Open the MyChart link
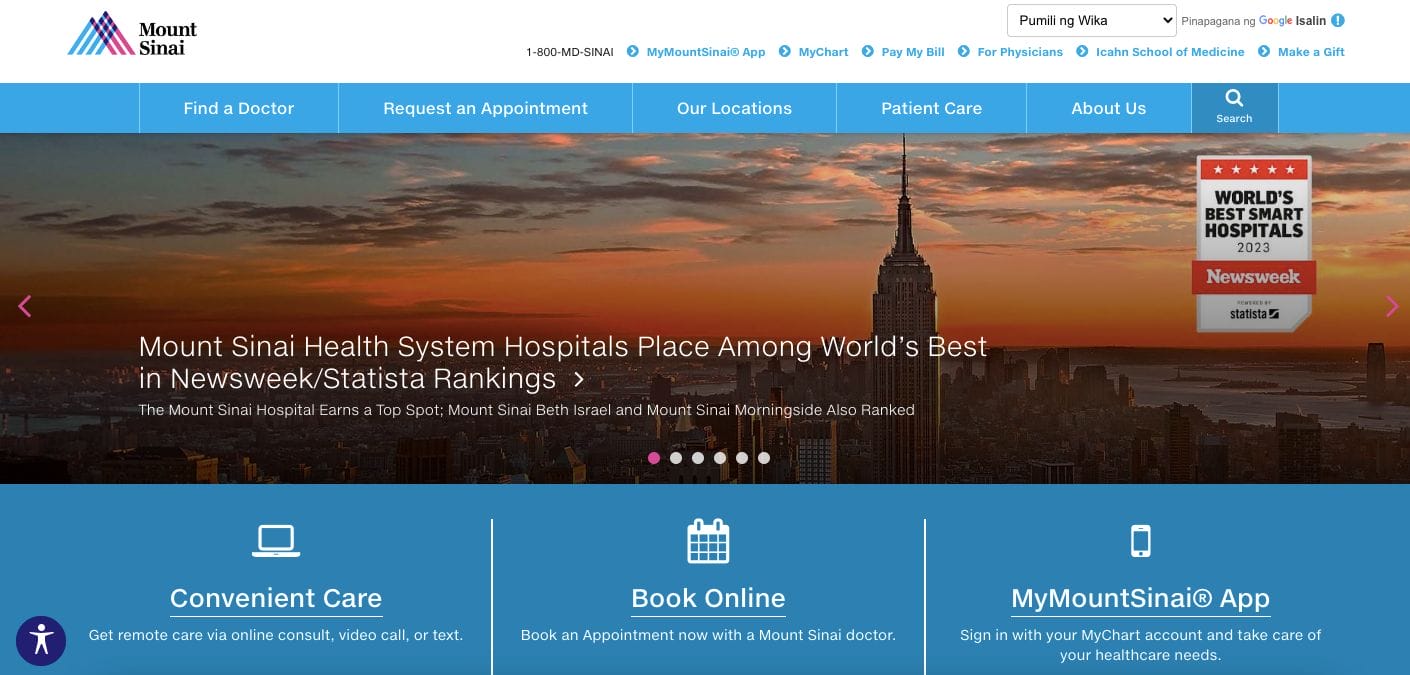This screenshot has height=675, width=1410. coord(823,52)
